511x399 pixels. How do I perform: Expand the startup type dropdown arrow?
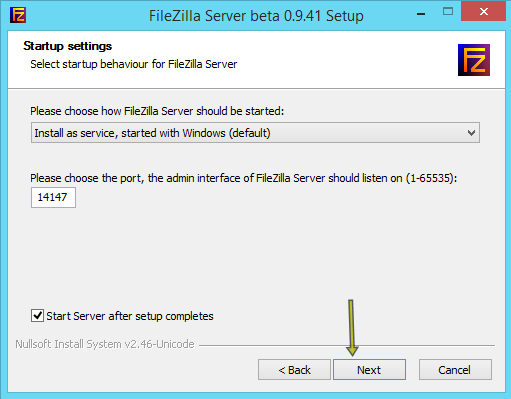(x=471, y=133)
